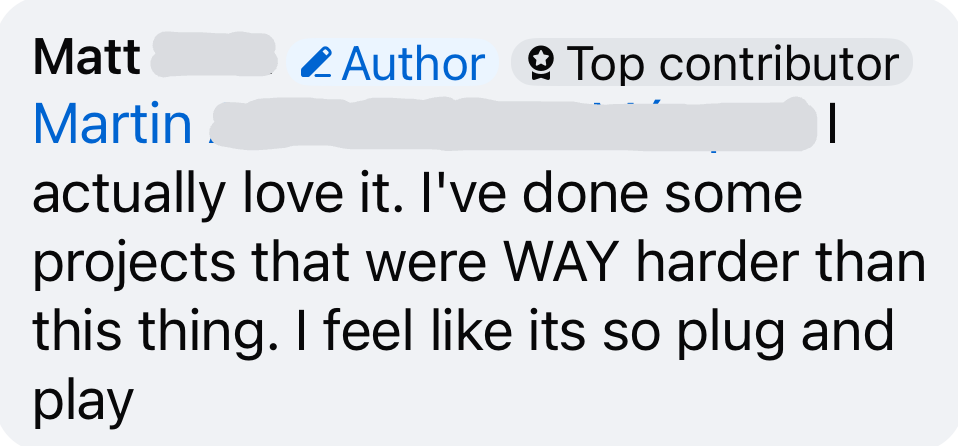Click the words 'I've done some'
This screenshot has height=446, width=958.
pyautogui.click(x=610, y=194)
